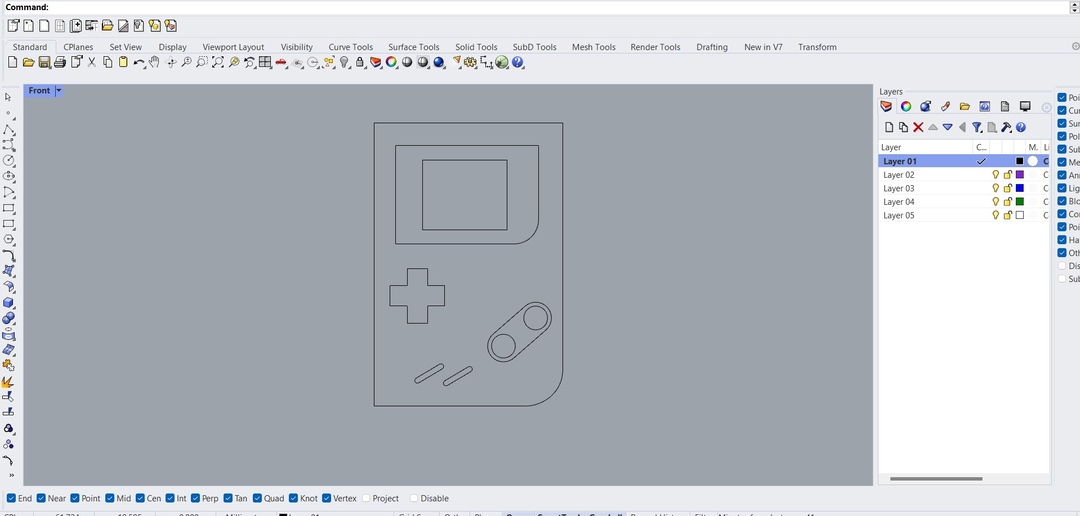Open the Libraries folder tab in panel

point(965,107)
